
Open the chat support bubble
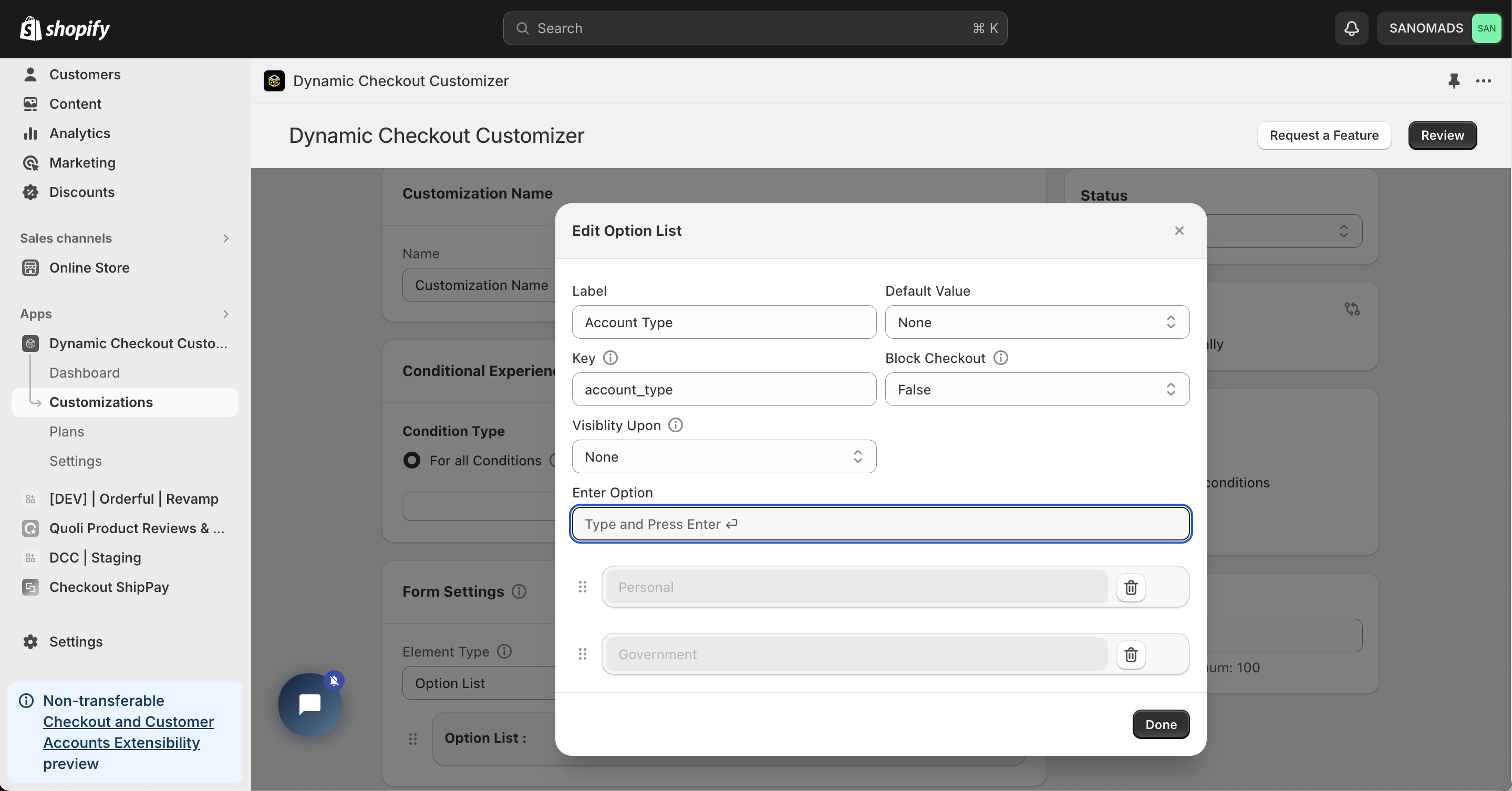[x=310, y=704]
